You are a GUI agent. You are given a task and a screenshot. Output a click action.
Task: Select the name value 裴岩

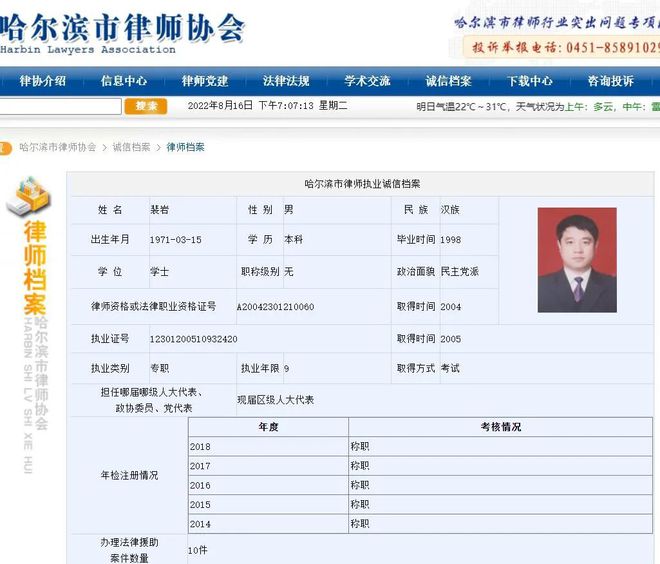(160, 210)
